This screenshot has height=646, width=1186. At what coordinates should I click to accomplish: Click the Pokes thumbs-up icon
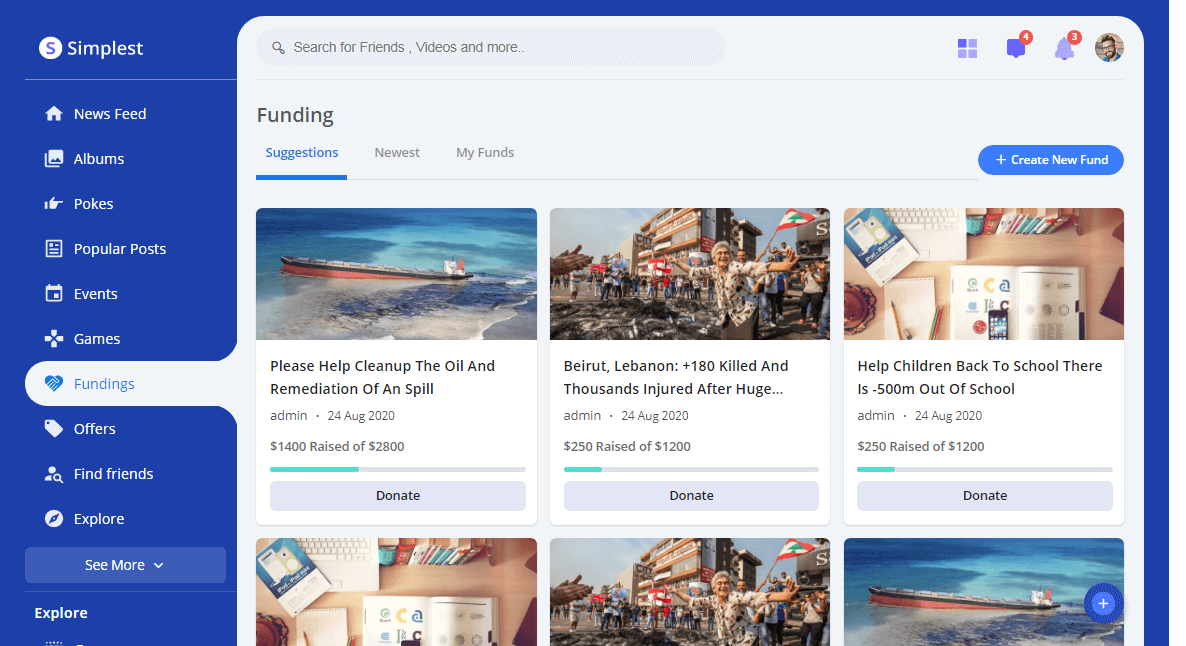54,204
